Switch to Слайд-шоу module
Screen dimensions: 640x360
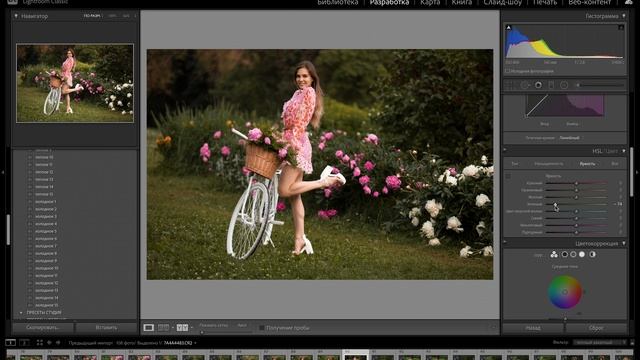(502, 2)
